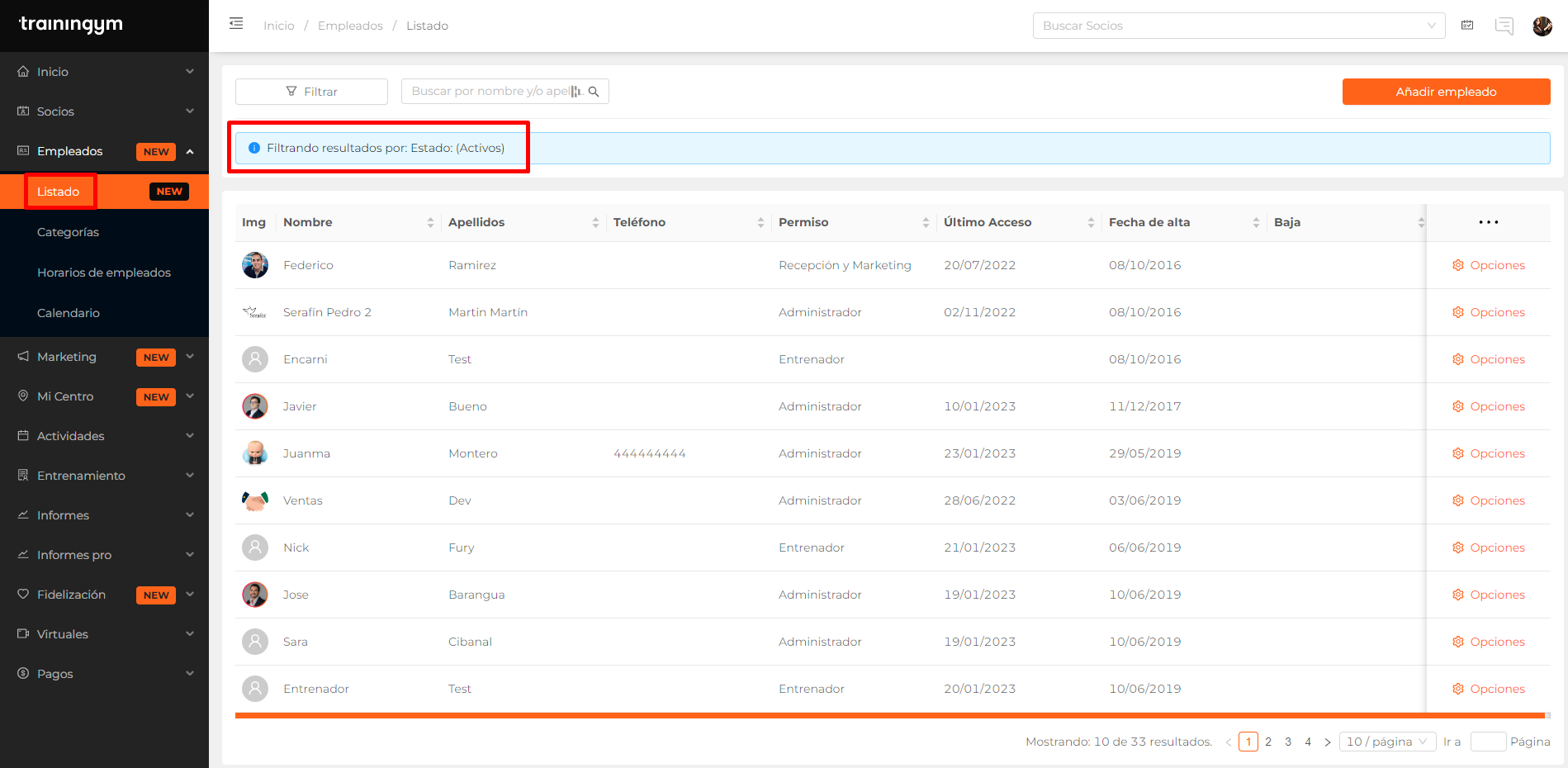Image resolution: width=1568 pixels, height=768 pixels.
Task: Click the Socios icon in sidebar
Action: tap(23, 111)
